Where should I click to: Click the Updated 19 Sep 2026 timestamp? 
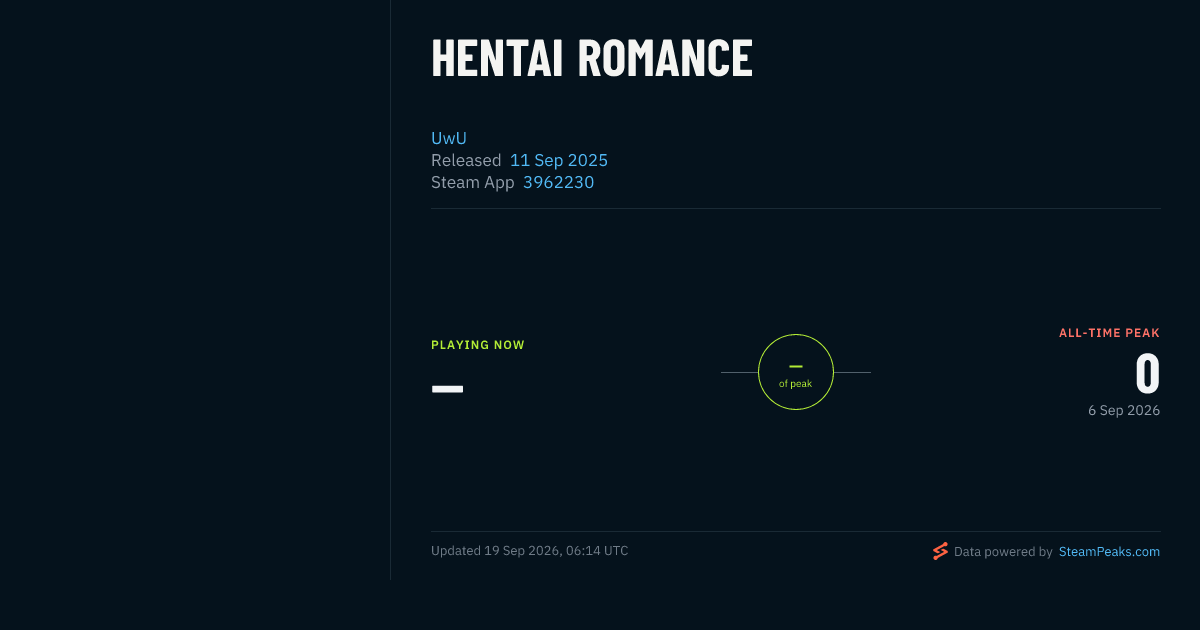530,550
